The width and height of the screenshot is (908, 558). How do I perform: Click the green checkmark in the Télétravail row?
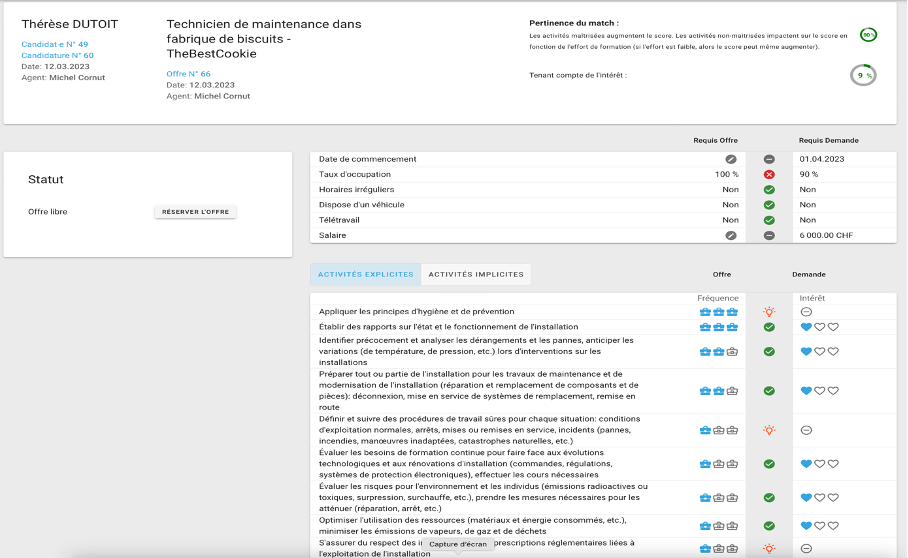[769, 220]
